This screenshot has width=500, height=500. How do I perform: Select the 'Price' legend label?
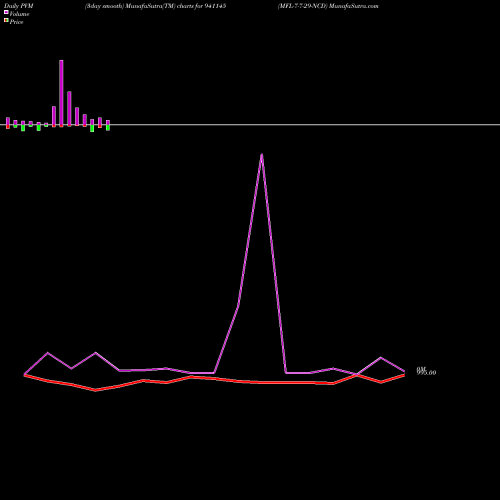click(16, 22)
